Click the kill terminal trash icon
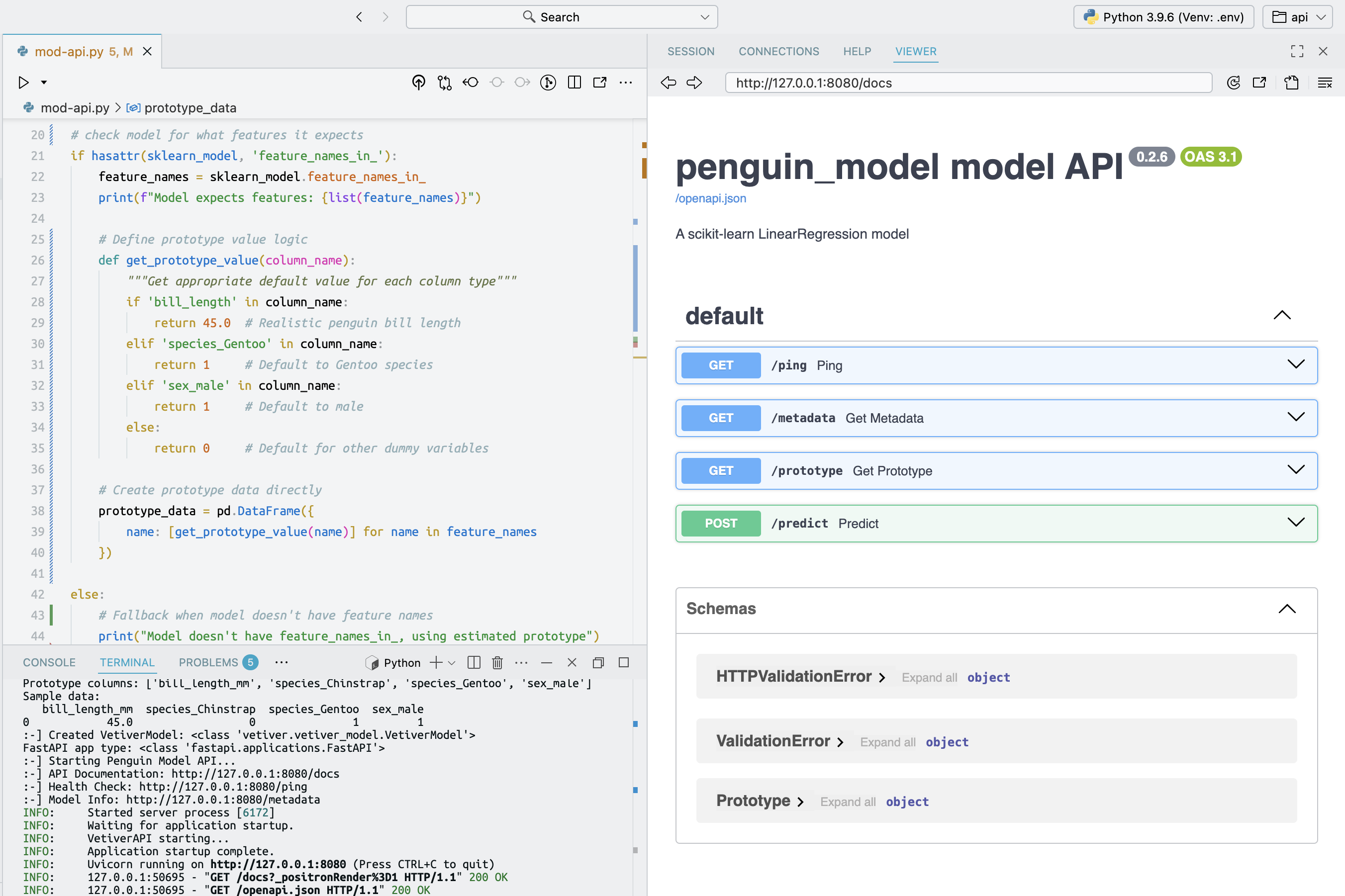1345x896 pixels. pyautogui.click(x=497, y=662)
